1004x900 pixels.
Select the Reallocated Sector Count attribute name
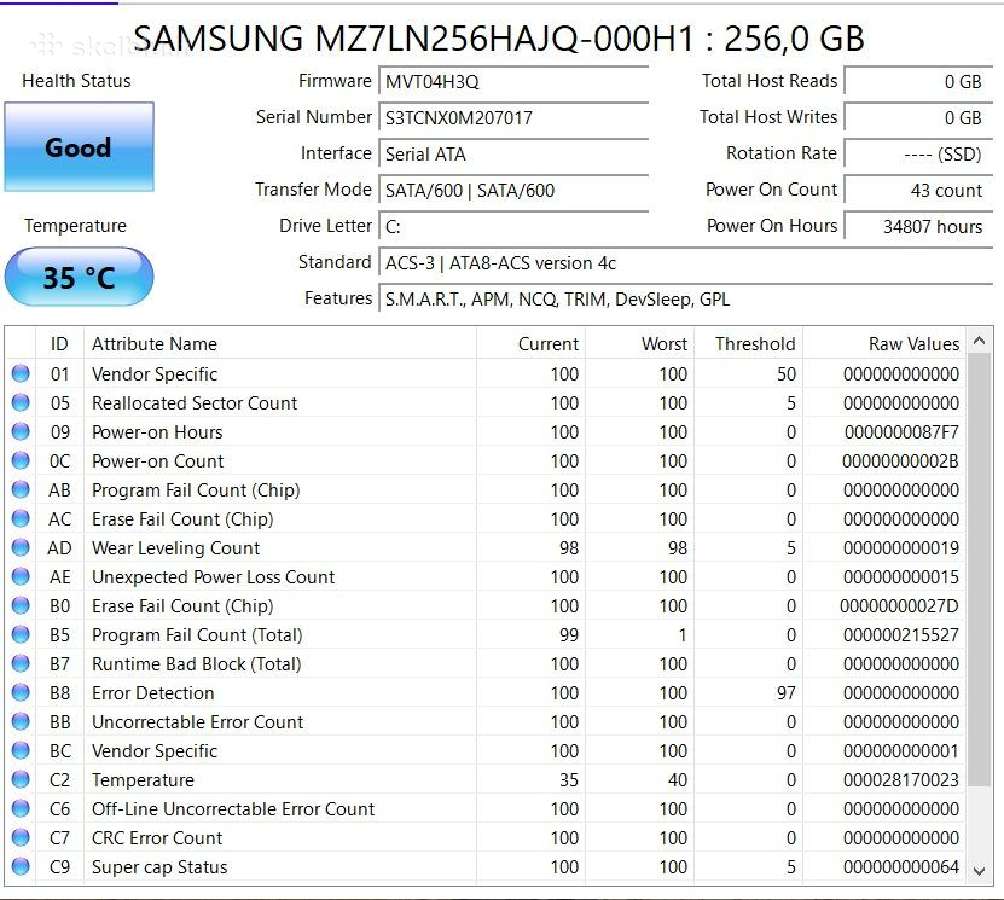coord(195,403)
